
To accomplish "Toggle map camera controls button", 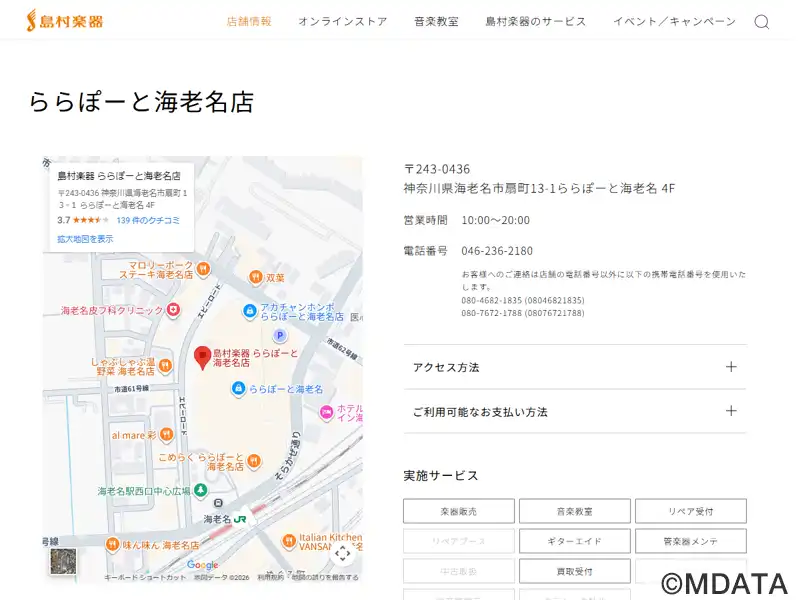I will click(x=342, y=553).
